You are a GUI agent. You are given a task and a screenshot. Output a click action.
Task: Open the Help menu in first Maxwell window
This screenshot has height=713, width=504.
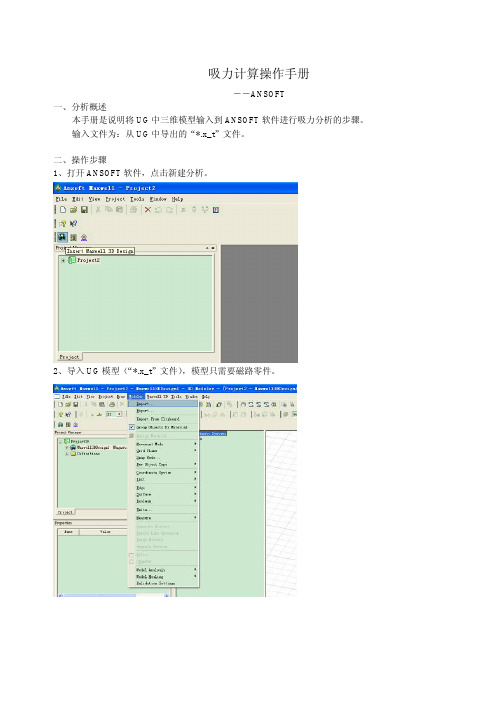(x=177, y=199)
